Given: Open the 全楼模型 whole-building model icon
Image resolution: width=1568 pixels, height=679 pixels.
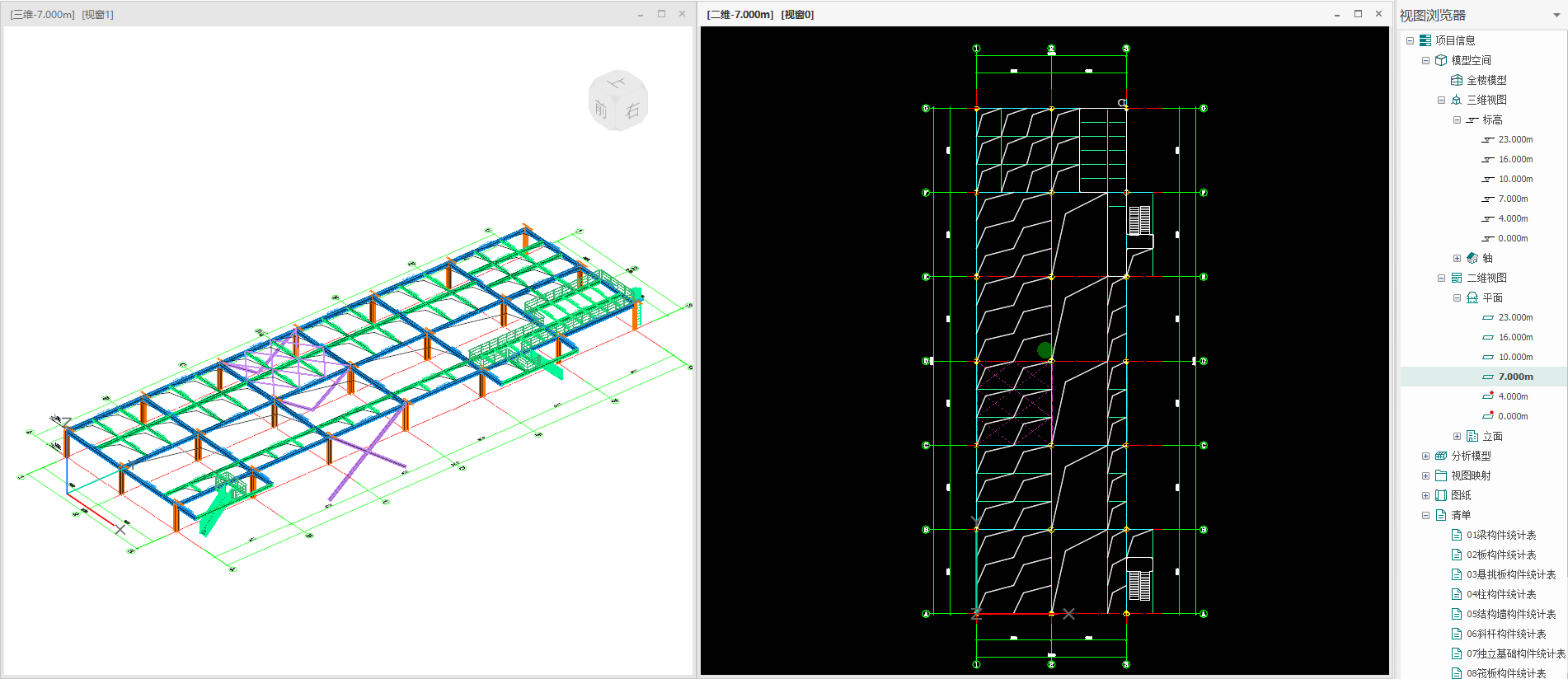Looking at the screenshot, I should tap(1457, 80).
